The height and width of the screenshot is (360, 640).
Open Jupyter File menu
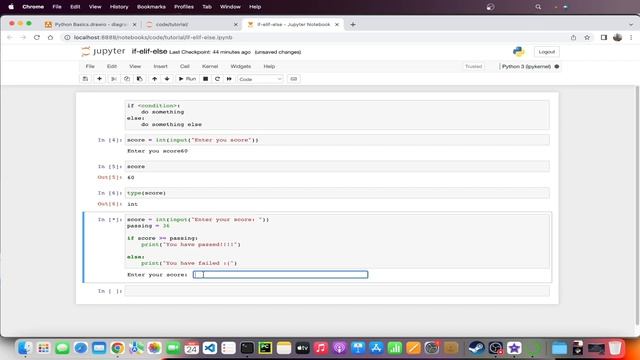(90, 66)
